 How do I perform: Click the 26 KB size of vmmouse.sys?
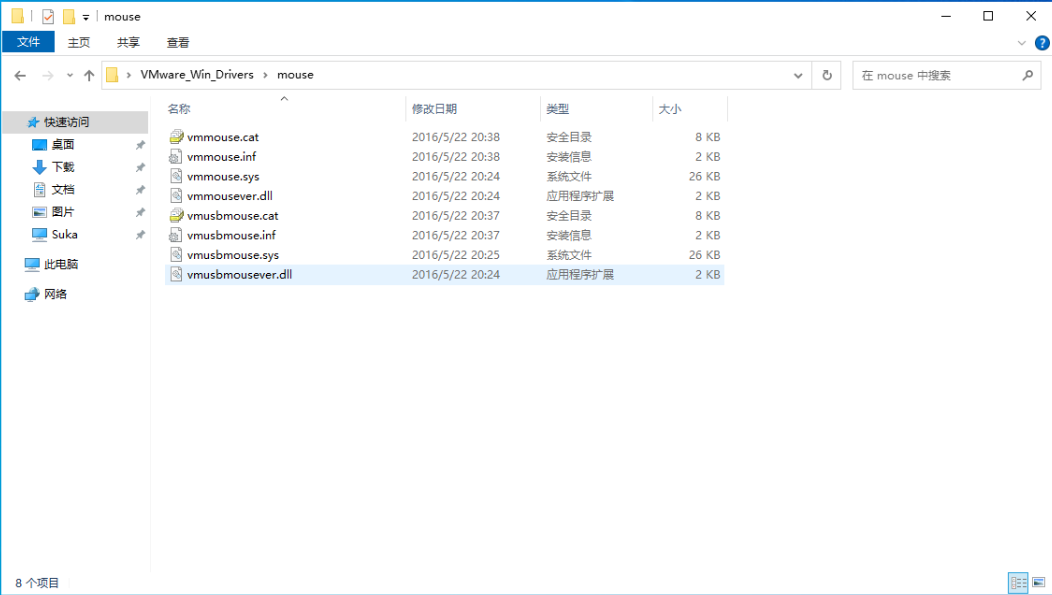tap(704, 176)
